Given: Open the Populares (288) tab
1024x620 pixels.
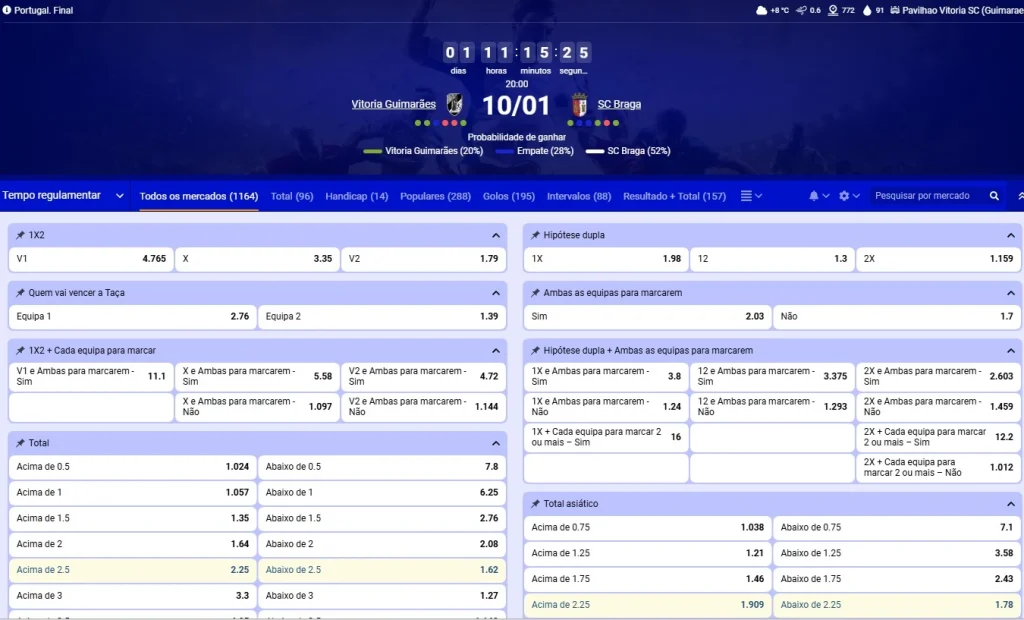Looking at the screenshot, I should pos(435,196).
